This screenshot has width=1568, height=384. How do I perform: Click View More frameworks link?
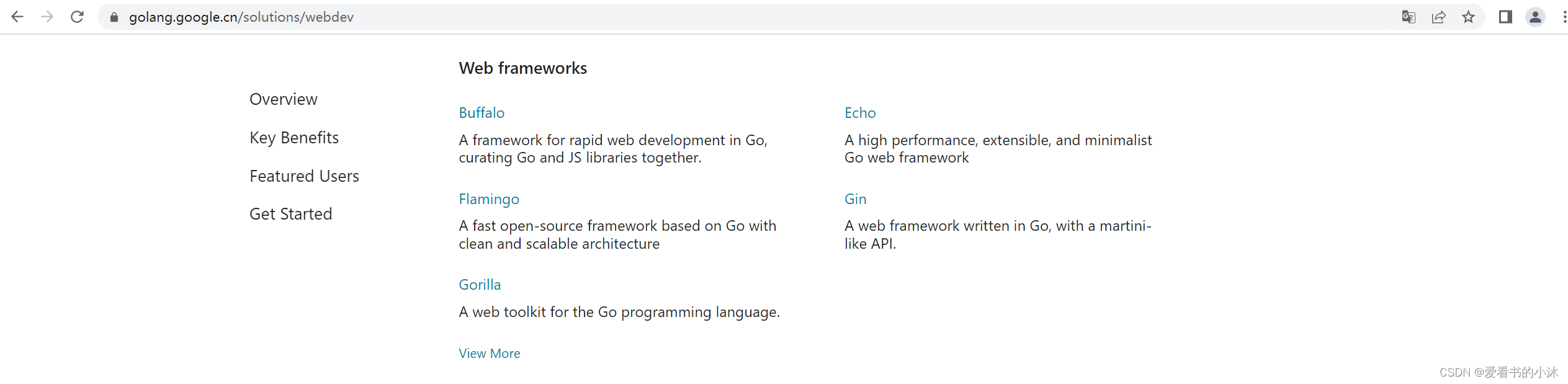click(x=490, y=354)
